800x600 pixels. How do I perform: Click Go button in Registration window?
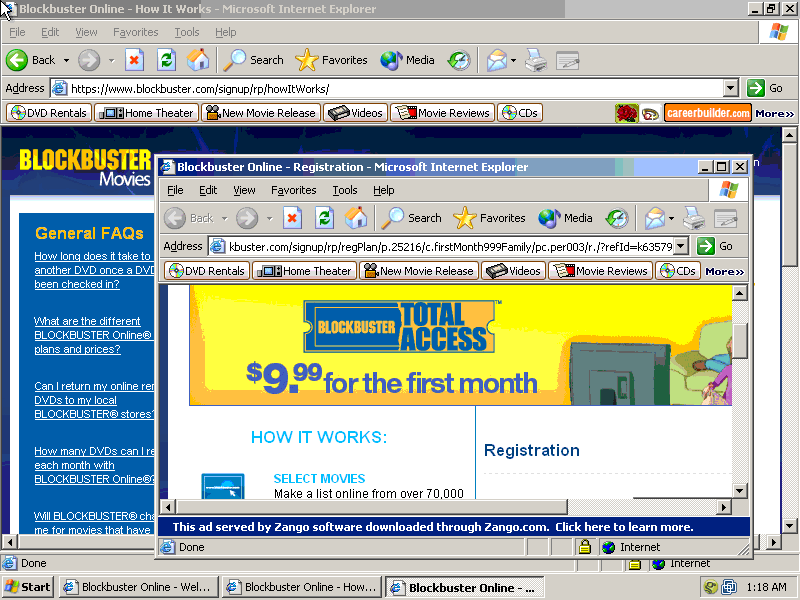click(715, 246)
